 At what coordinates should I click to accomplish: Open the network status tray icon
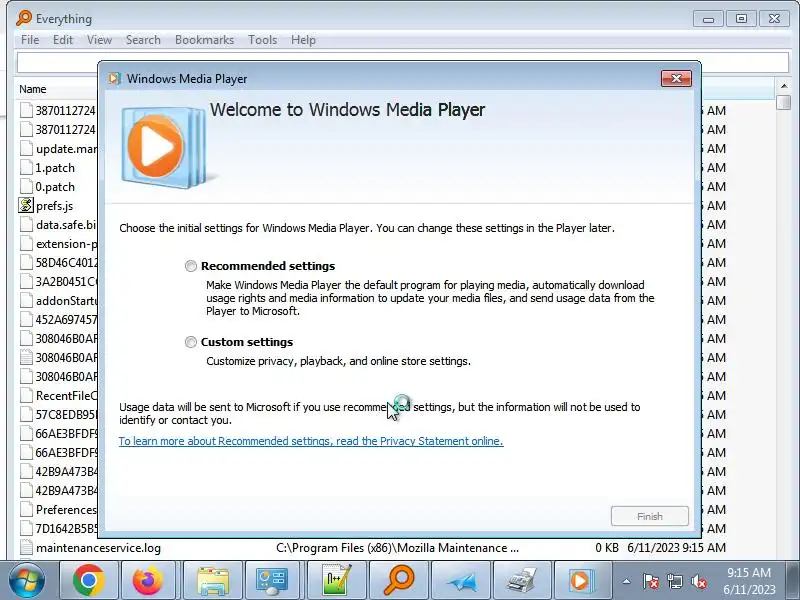(x=674, y=581)
